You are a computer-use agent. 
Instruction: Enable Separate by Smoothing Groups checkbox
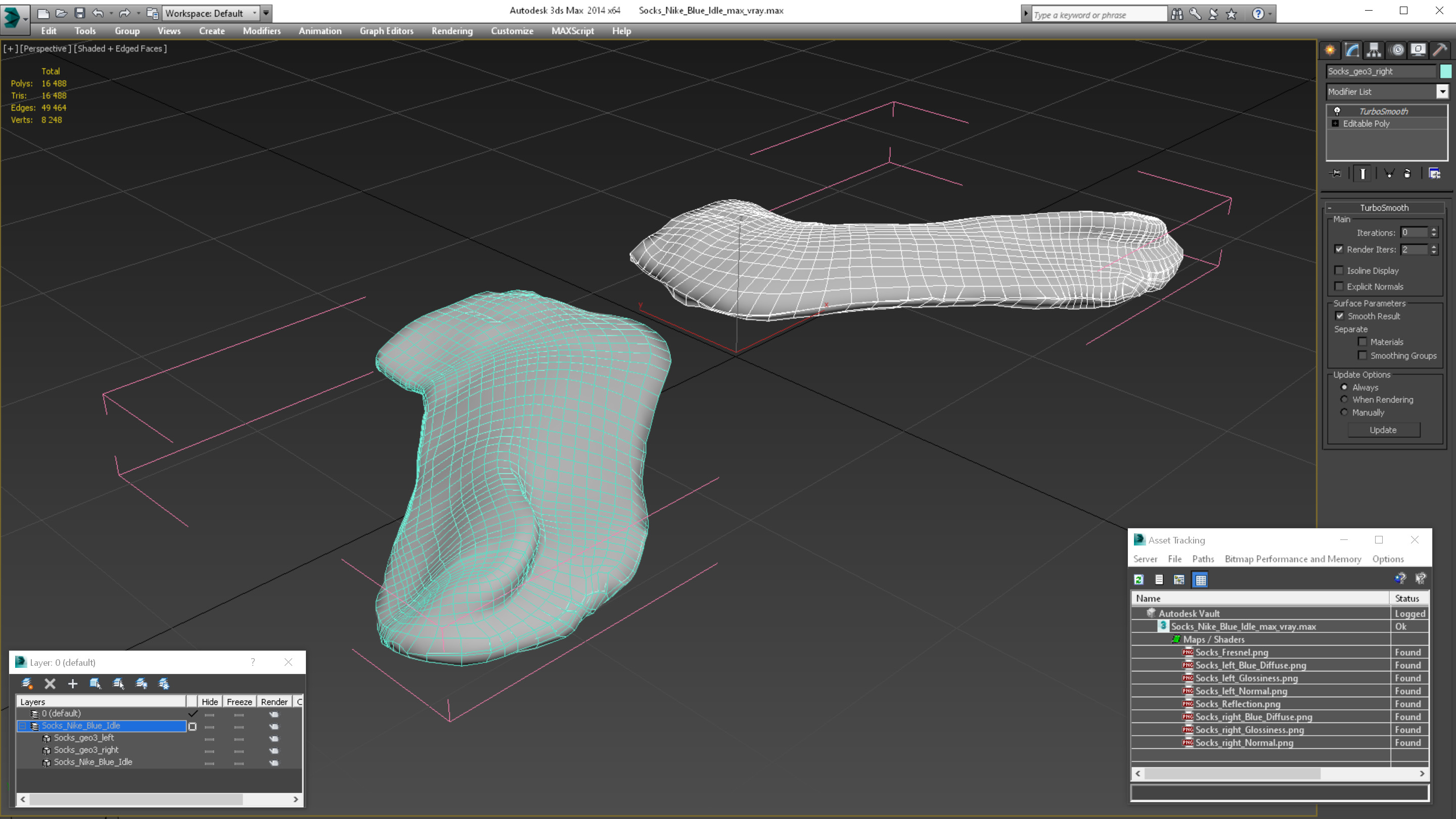(x=1362, y=355)
